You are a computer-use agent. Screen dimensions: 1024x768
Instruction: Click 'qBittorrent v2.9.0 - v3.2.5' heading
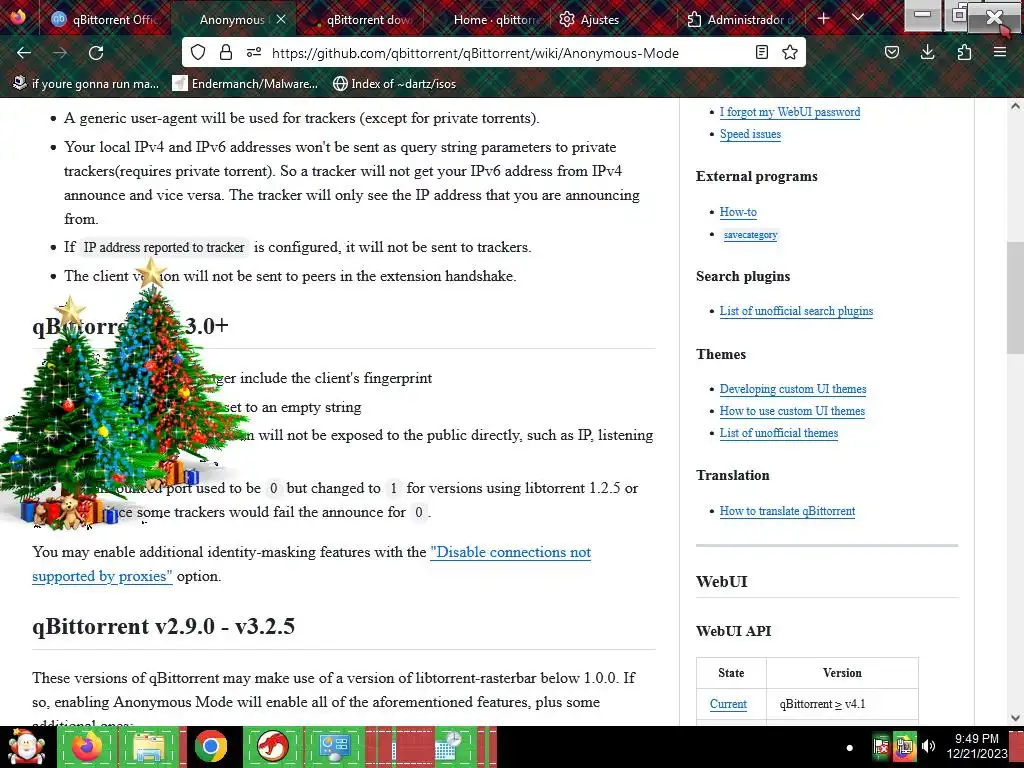click(163, 626)
